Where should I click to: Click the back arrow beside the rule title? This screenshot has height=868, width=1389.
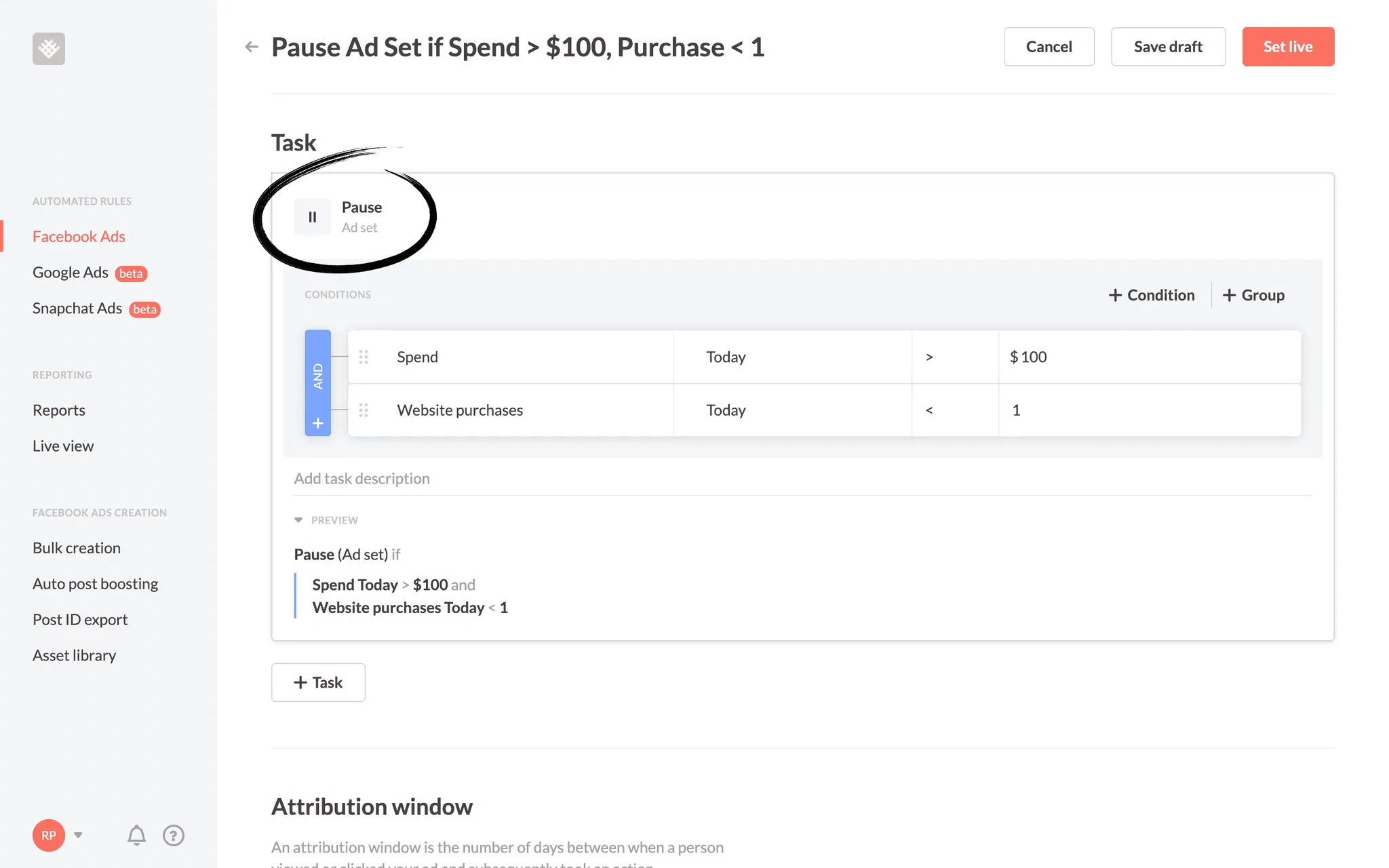coord(252,47)
